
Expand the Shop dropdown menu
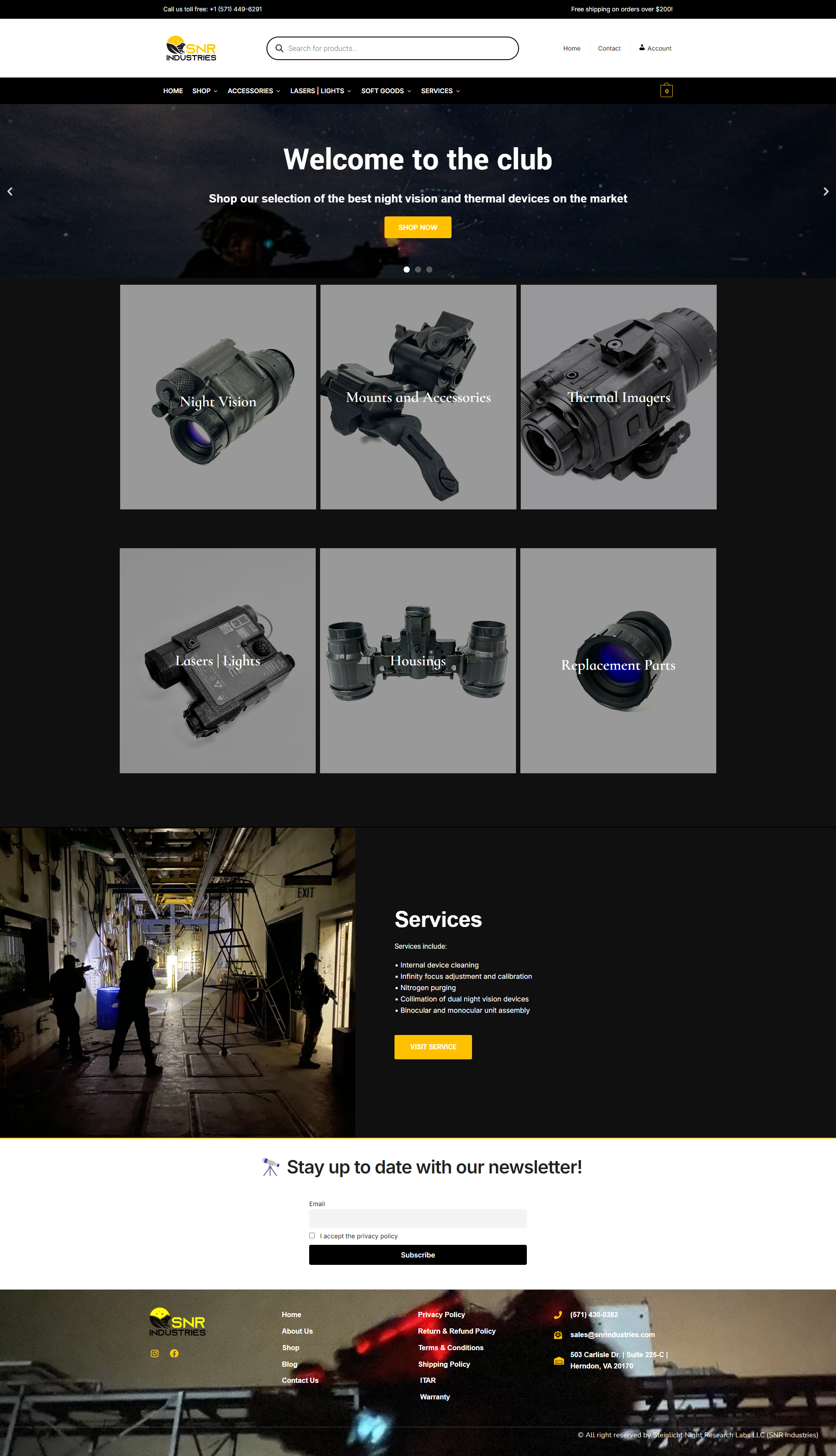point(204,91)
